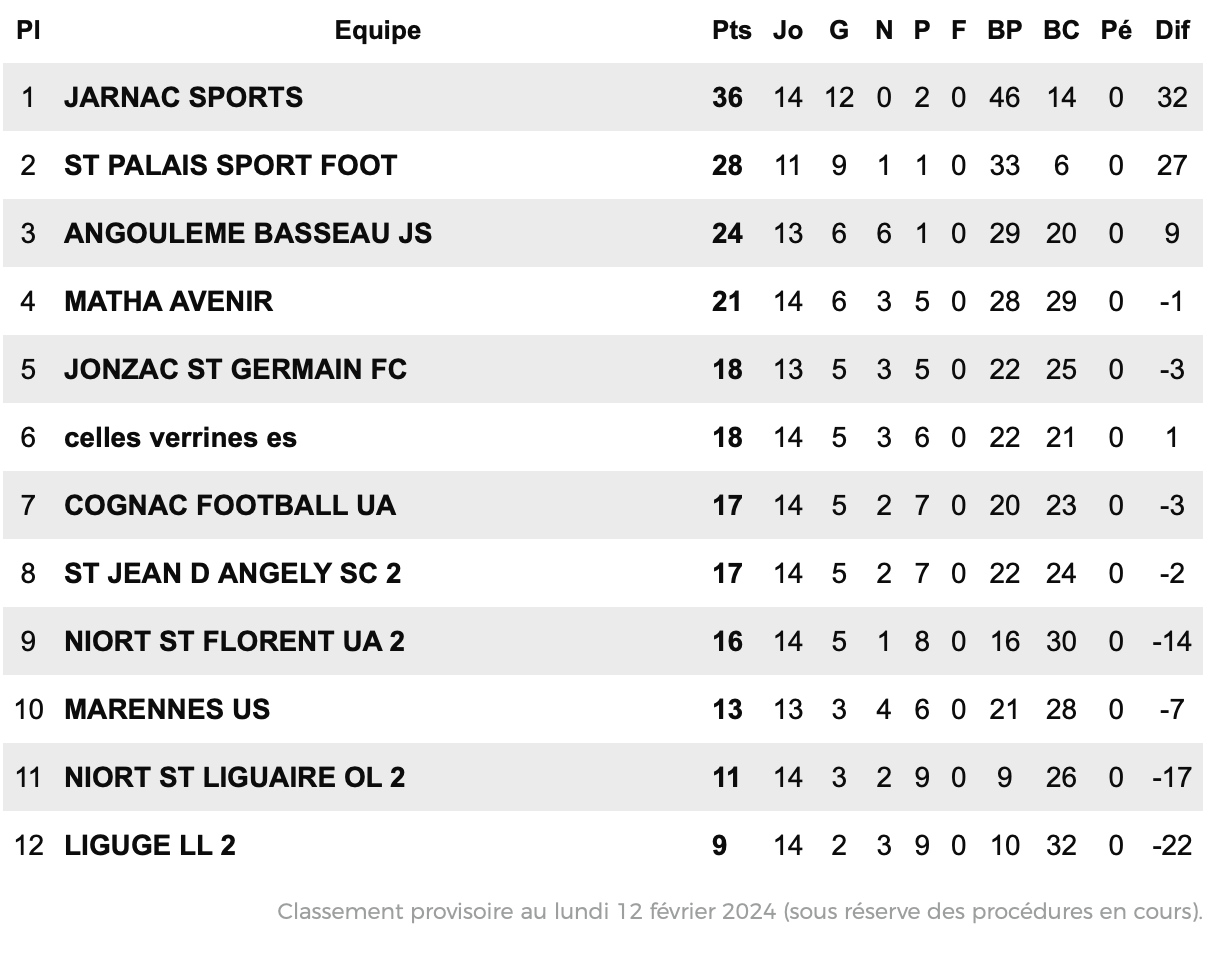Open MARENNES US team entry
The image size is (1208, 958).
coord(167,709)
